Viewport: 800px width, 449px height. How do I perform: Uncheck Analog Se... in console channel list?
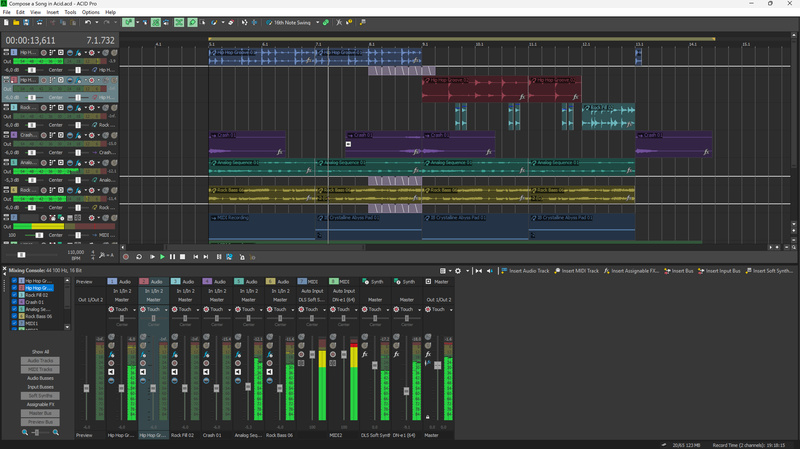(x=14, y=309)
